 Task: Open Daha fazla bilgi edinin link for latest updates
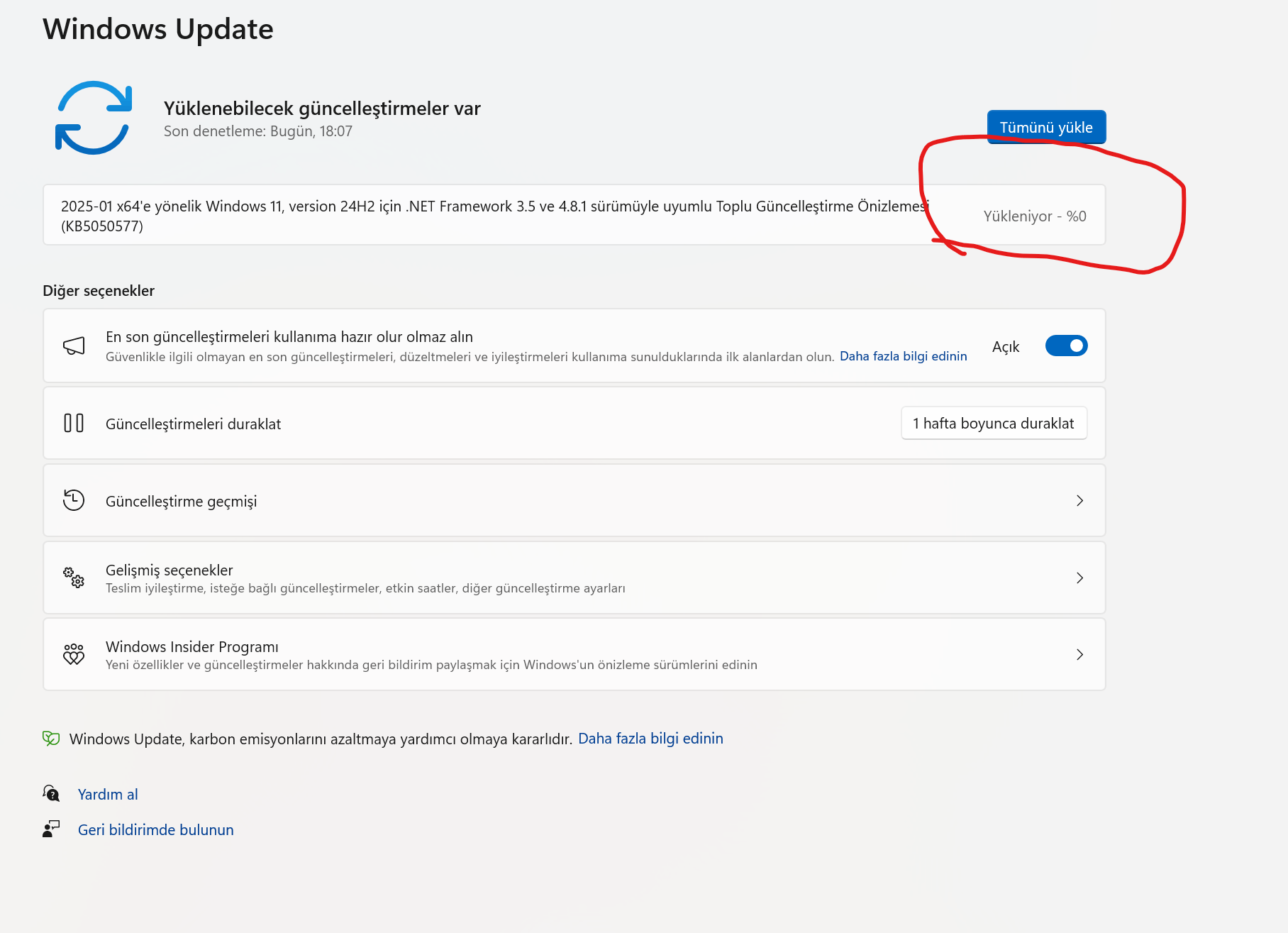click(x=904, y=356)
